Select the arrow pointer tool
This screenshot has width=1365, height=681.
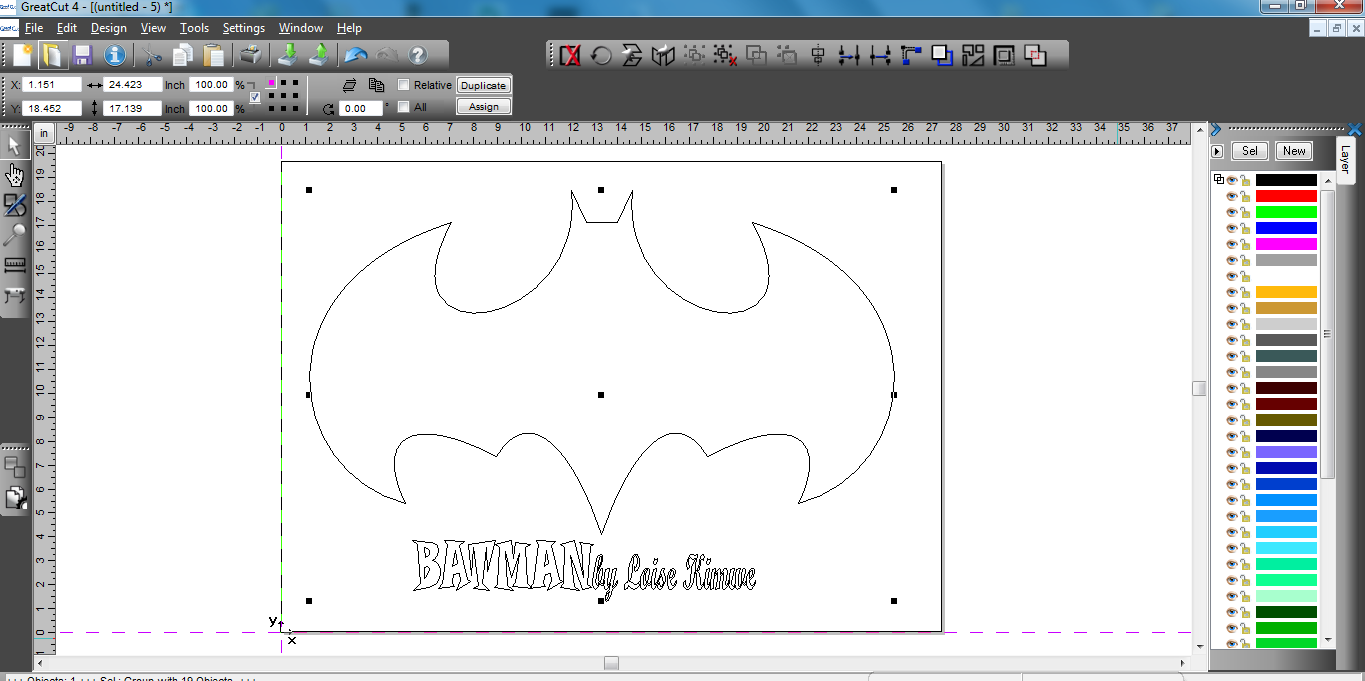click(x=14, y=146)
